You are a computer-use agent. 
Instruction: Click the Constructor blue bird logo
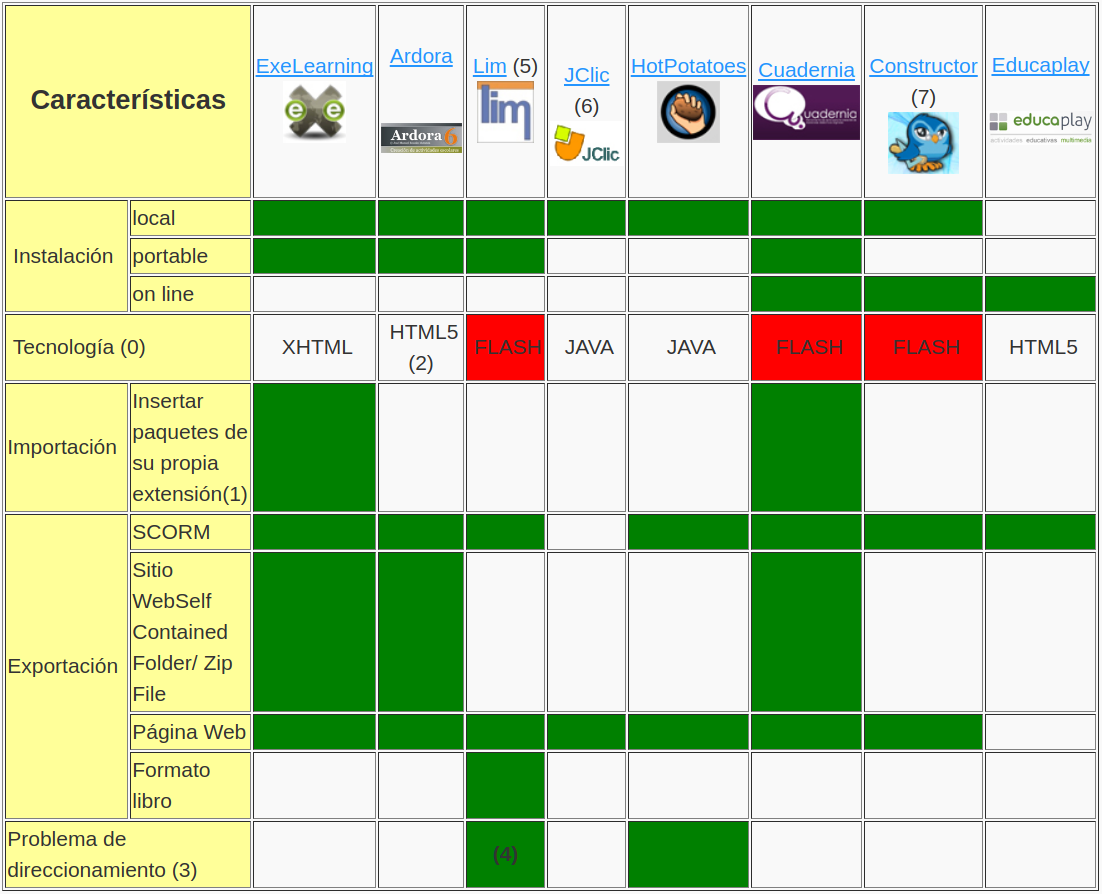pyautogui.click(x=923, y=143)
